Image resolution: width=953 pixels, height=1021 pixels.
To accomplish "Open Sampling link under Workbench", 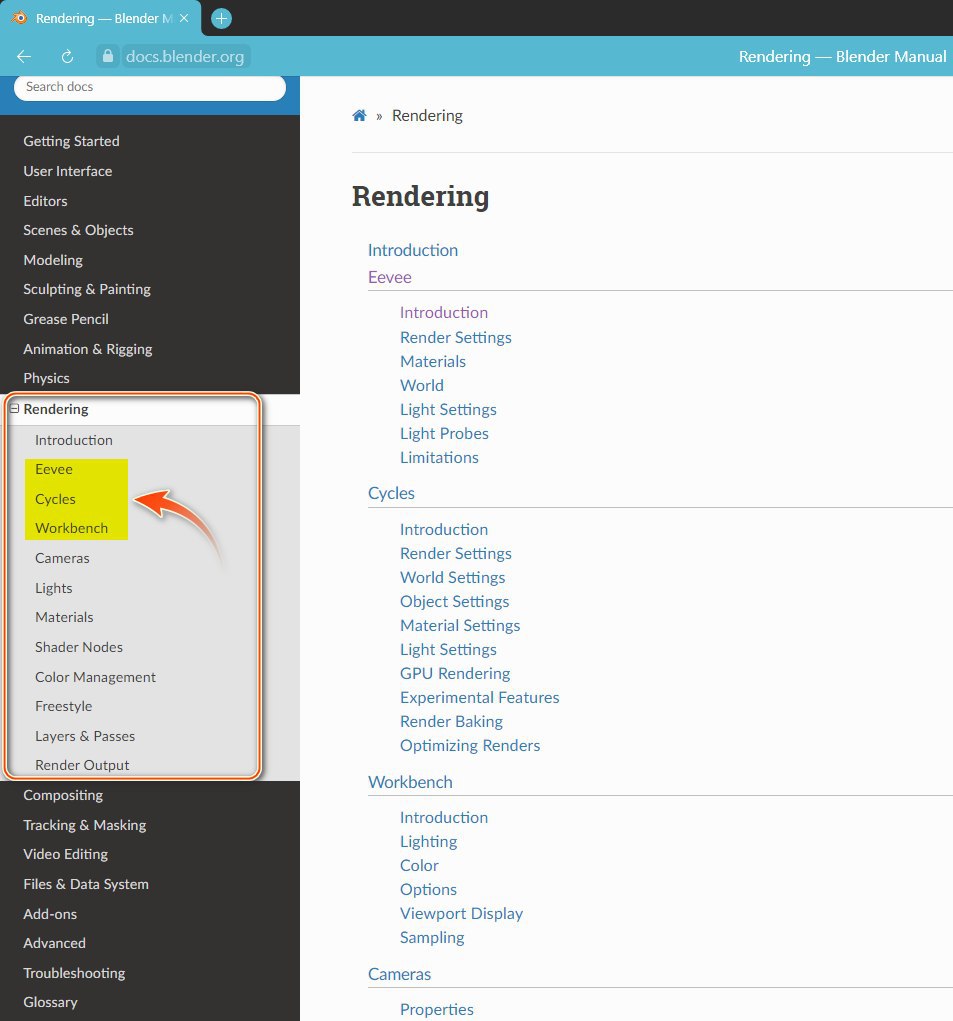I will coord(432,938).
